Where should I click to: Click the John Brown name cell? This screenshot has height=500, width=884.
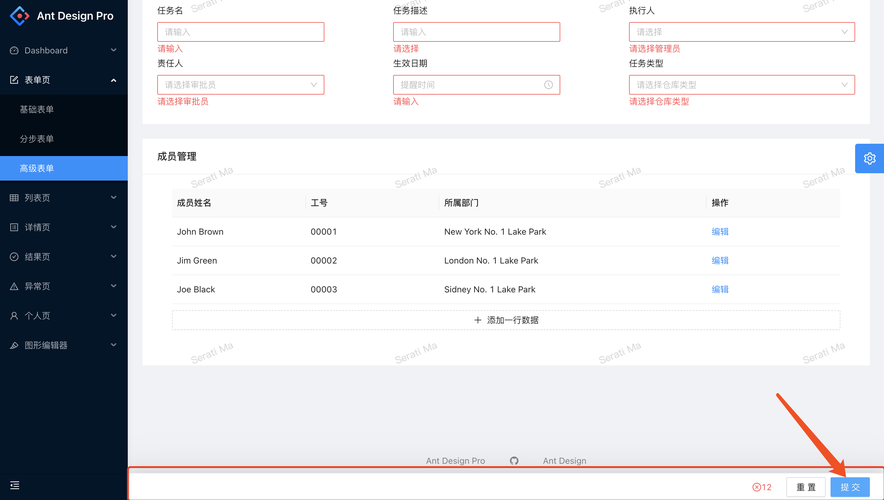[200, 232]
